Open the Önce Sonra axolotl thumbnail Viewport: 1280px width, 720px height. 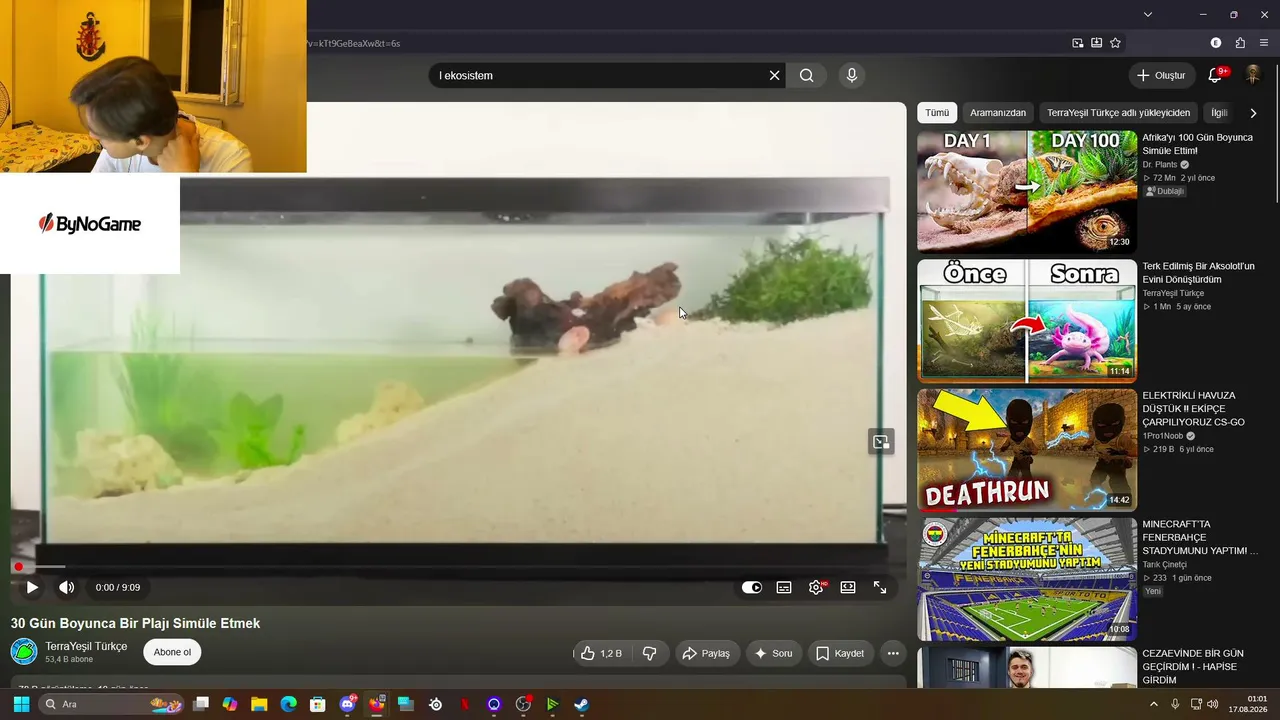tap(1027, 321)
